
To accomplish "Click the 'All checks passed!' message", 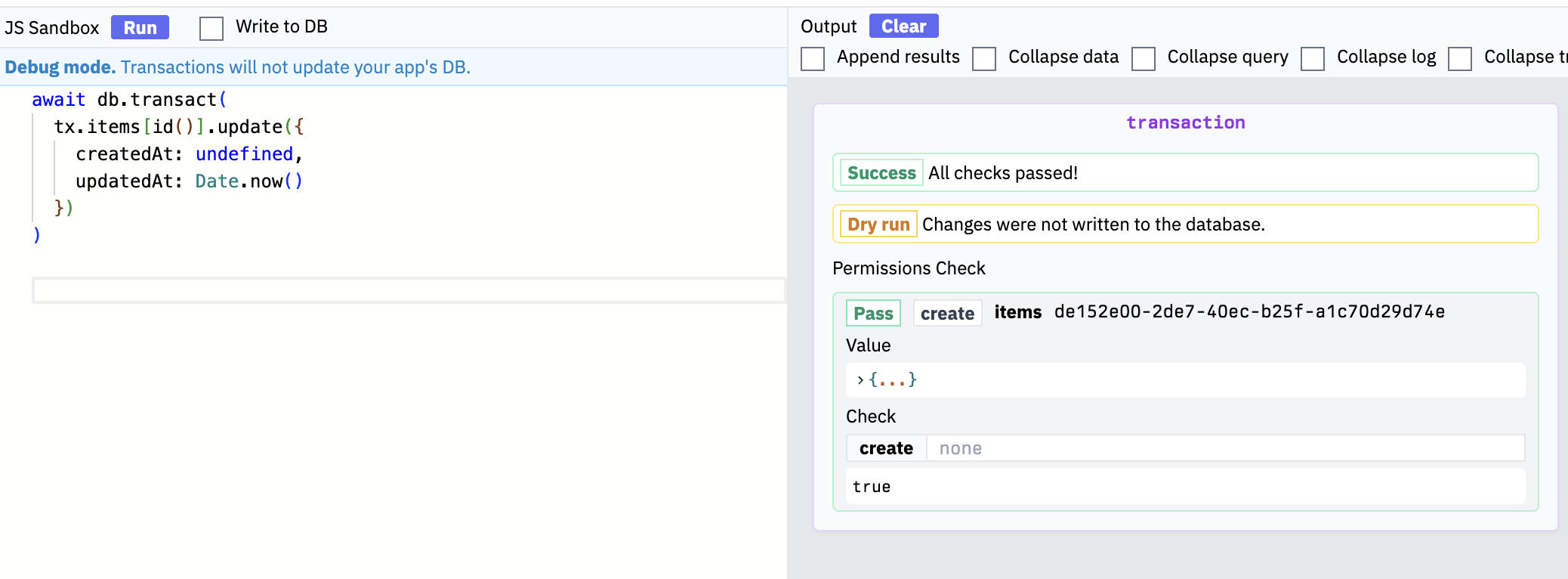I will point(1003,173).
